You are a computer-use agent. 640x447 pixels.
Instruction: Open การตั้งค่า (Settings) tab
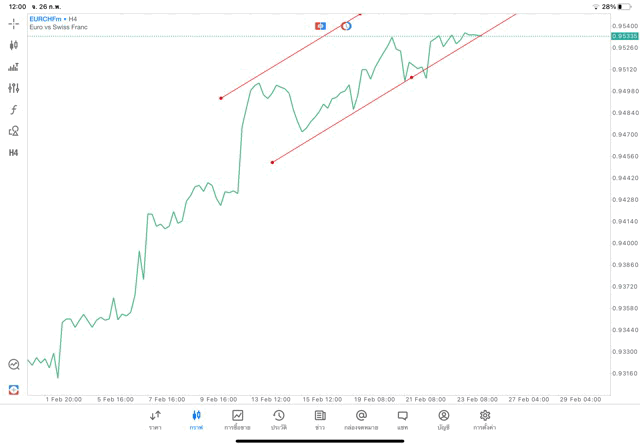point(485,419)
